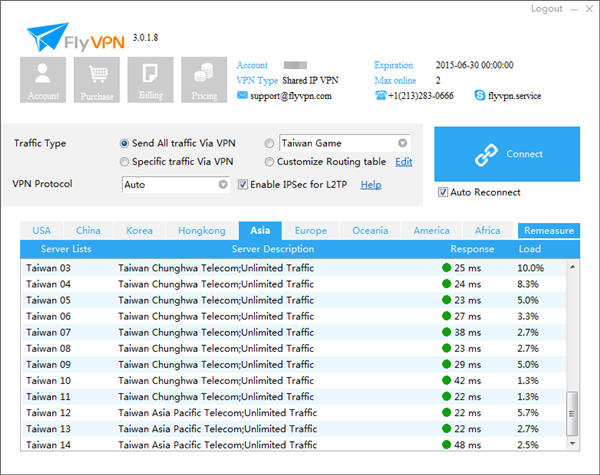Click green status dot for Taiwan 07
The image size is (600, 475).
click(x=446, y=332)
